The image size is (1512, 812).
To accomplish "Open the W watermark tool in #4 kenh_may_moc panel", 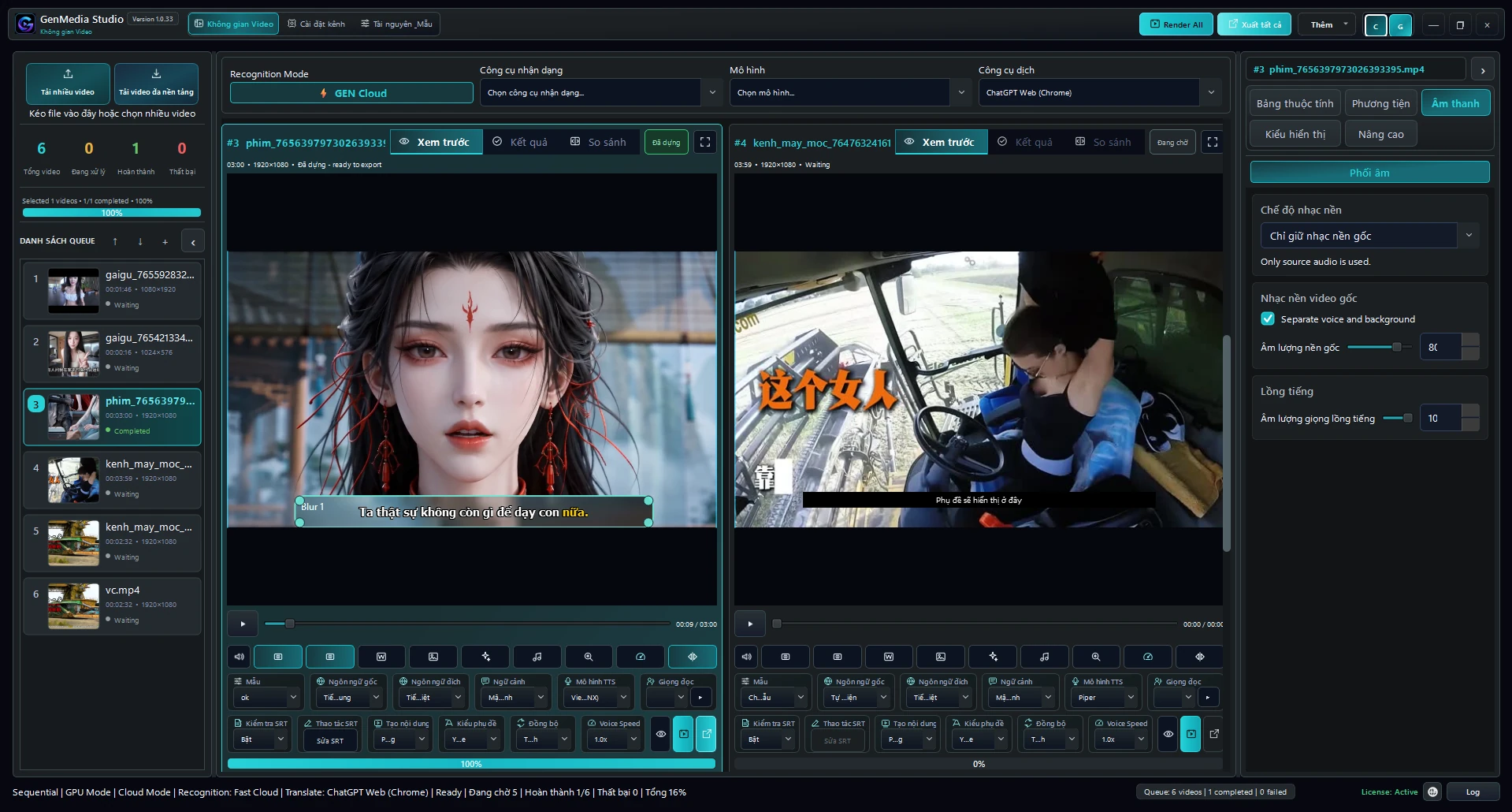I will tap(889, 656).
